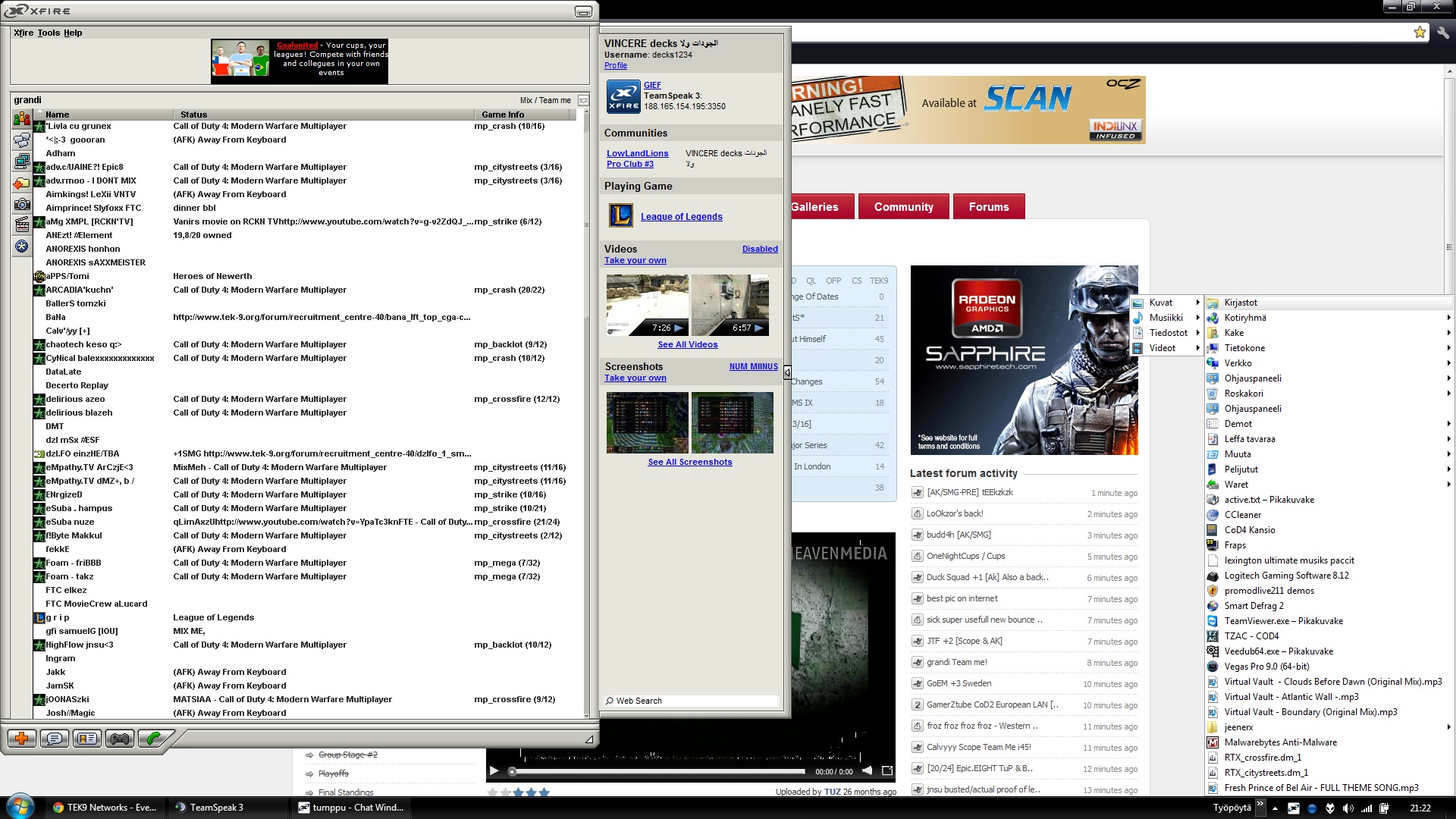Image resolution: width=1456 pixels, height=819 pixels.
Task: Open the 6:57 video thumbnail
Action: 730,305
